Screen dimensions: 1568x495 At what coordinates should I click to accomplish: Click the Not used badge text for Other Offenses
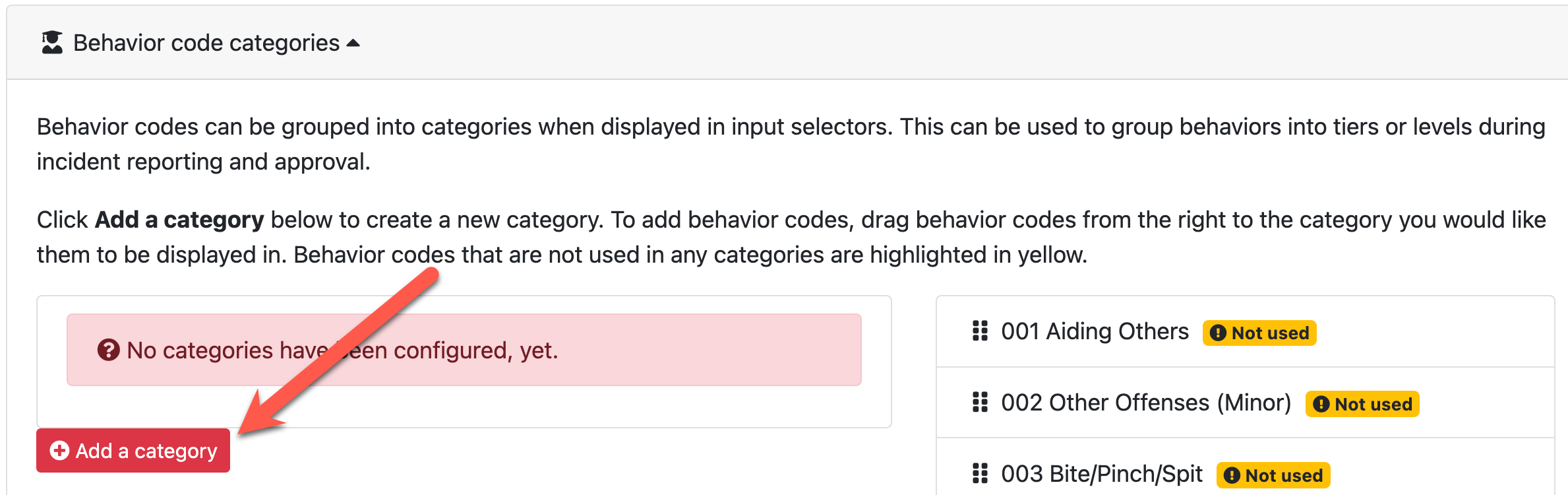[x=1373, y=405]
